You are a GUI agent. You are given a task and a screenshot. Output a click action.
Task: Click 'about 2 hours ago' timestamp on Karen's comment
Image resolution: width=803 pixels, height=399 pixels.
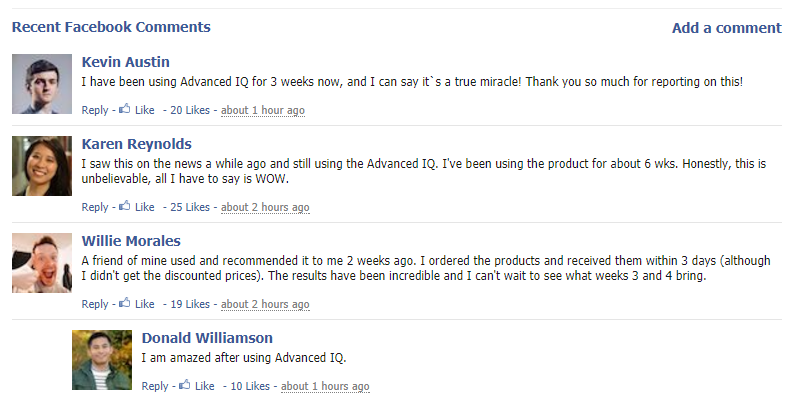coord(265,207)
